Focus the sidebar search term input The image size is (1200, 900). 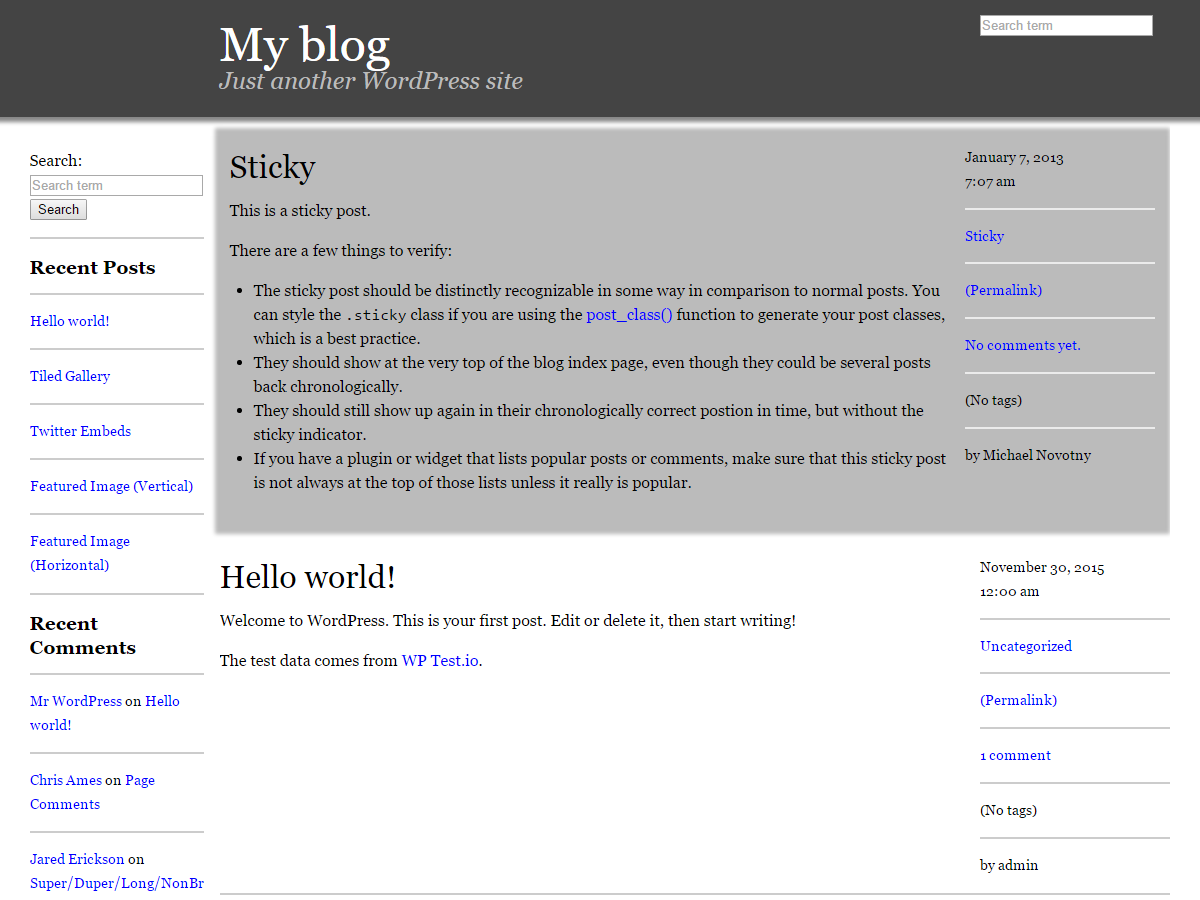coord(116,186)
